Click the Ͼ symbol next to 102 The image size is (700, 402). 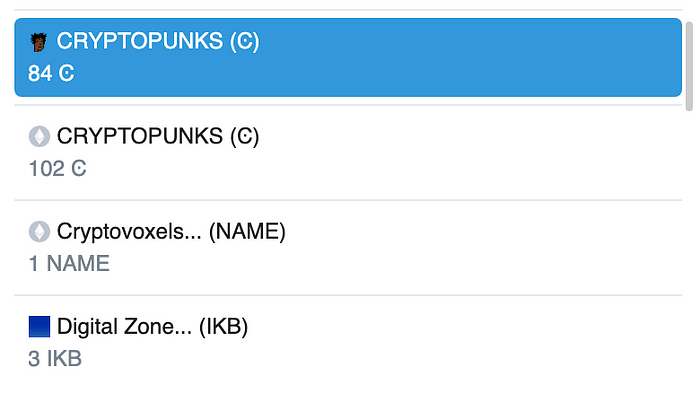pyautogui.click(x=79, y=169)
